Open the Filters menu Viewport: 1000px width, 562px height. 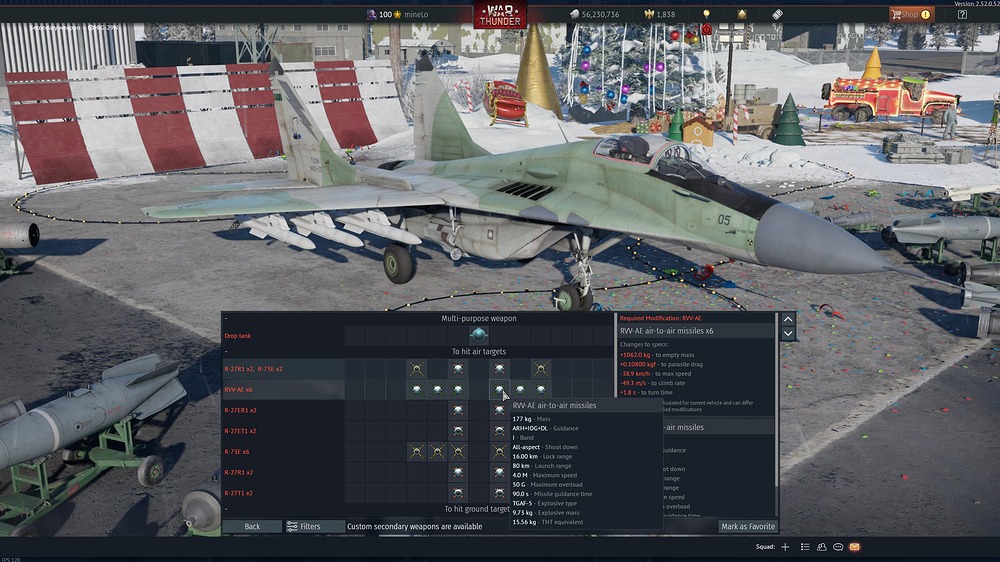tap(304, 526)
